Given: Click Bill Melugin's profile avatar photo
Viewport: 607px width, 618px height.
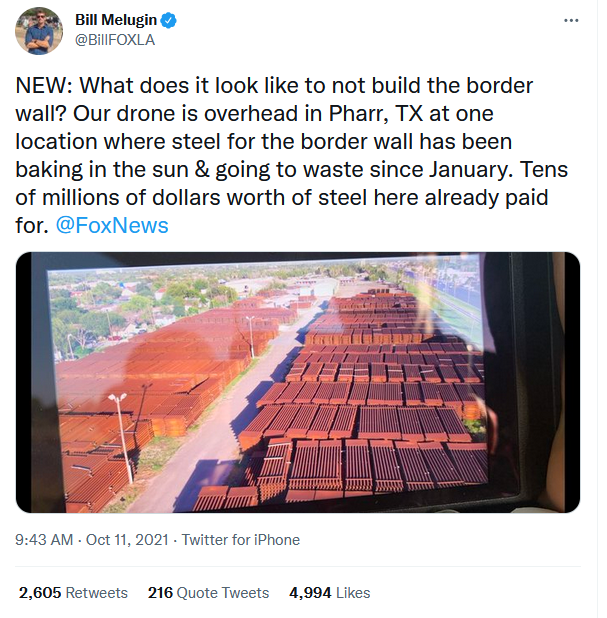Looking at the screenshot, I should (39, 30).
